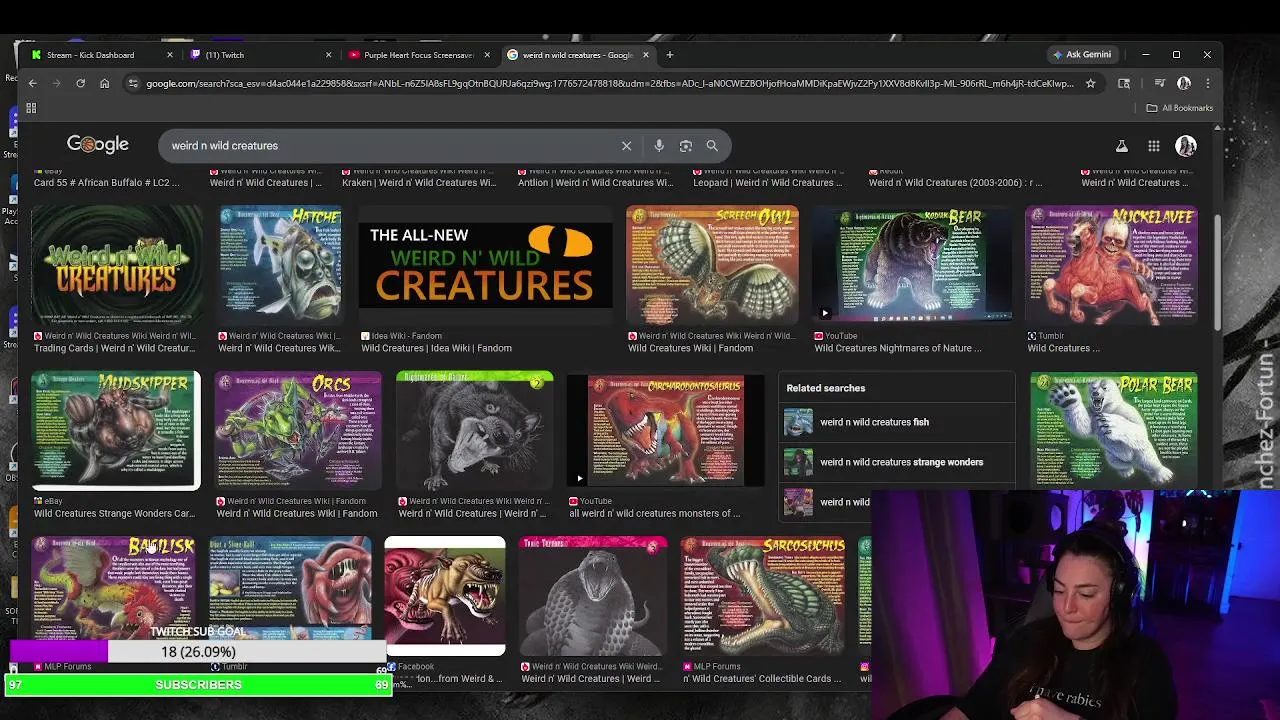Screen dimensions: 1280x720
Task: Reload the Google search page
Action: pos(80,83)
